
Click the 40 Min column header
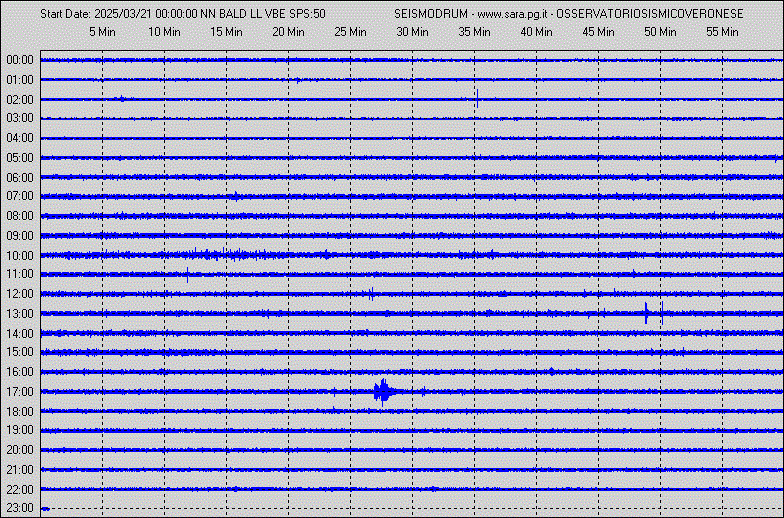536,32
